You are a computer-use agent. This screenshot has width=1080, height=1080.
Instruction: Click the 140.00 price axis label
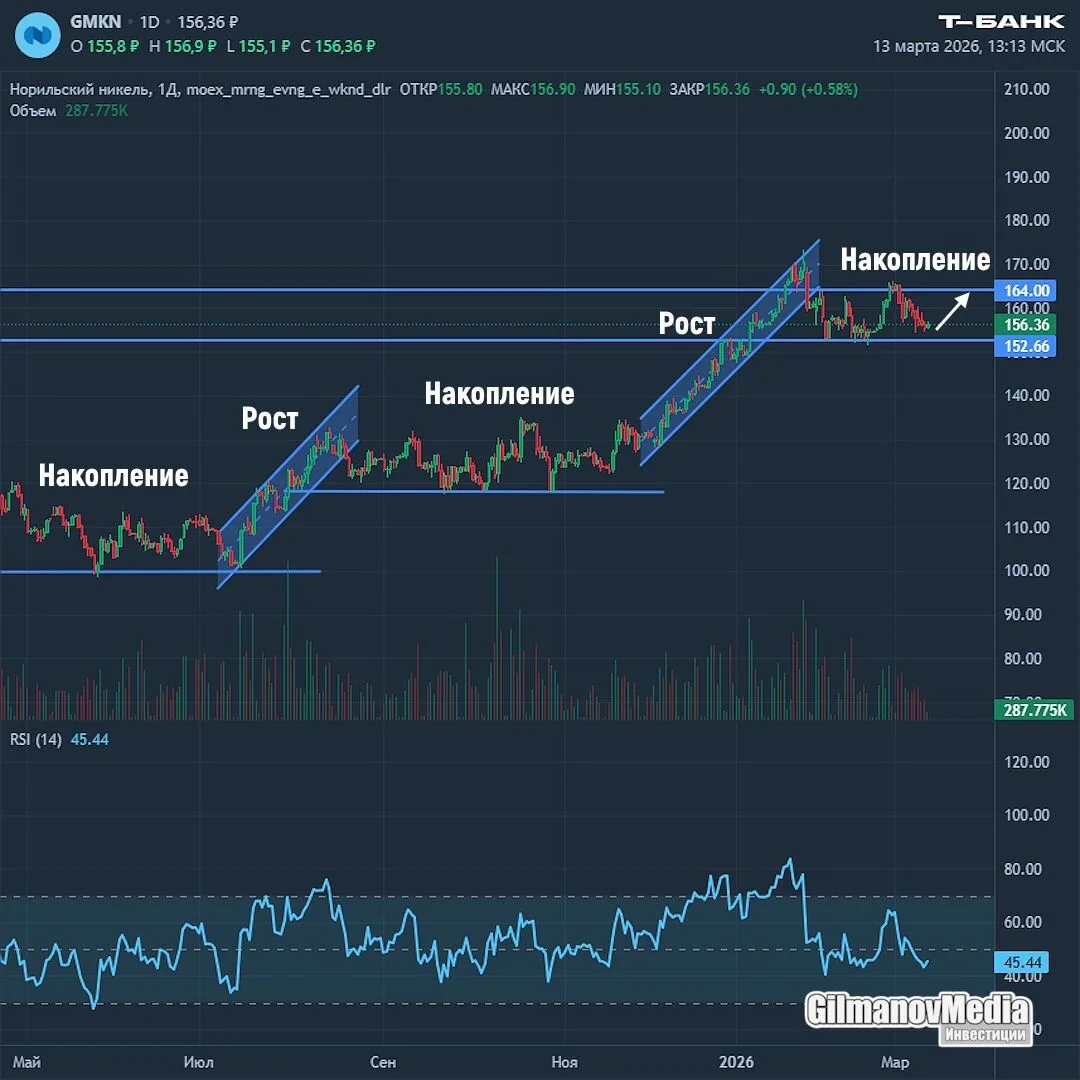1026,395
